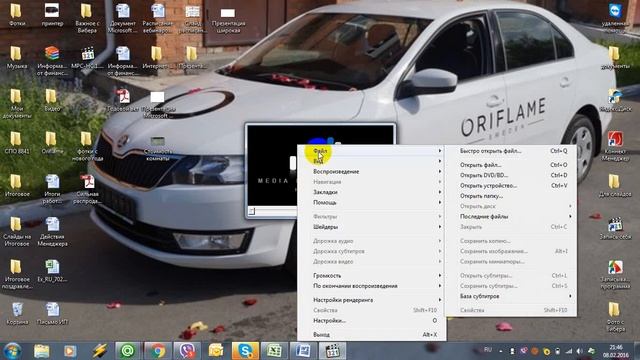This screenshot has height=360, width=640.
Task: Open the Сильная распродажа PDF file
Action: click(87, 189)
